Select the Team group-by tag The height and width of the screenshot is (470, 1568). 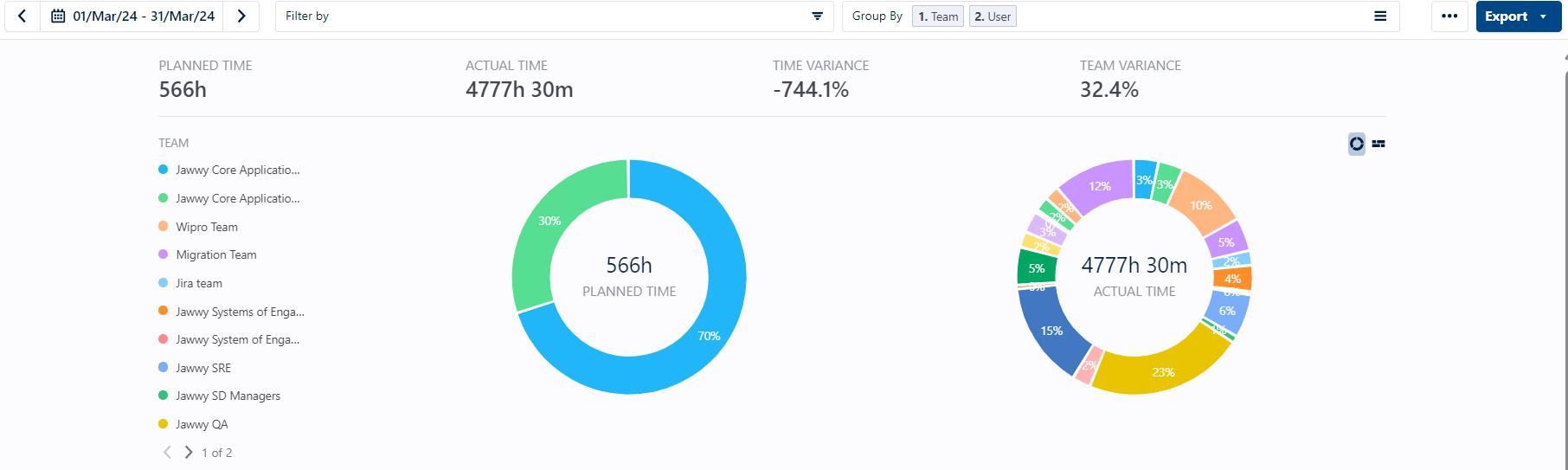pyautogui.click(x=938, y=16)
